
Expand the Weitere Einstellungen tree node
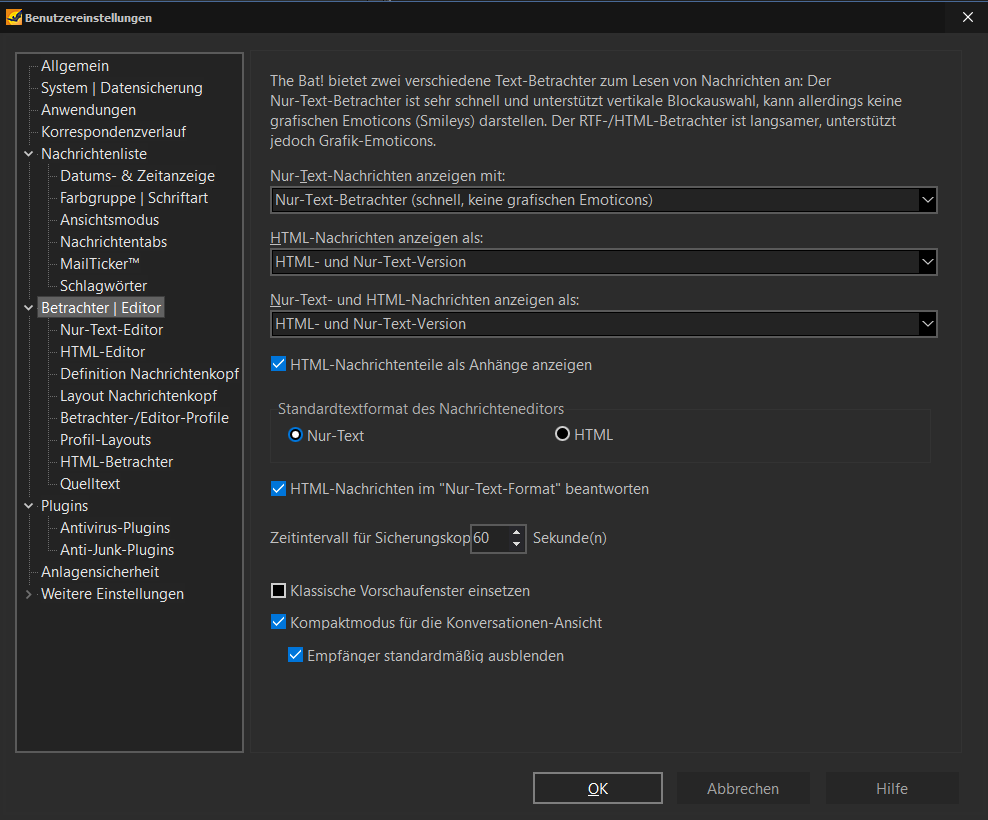28,594
